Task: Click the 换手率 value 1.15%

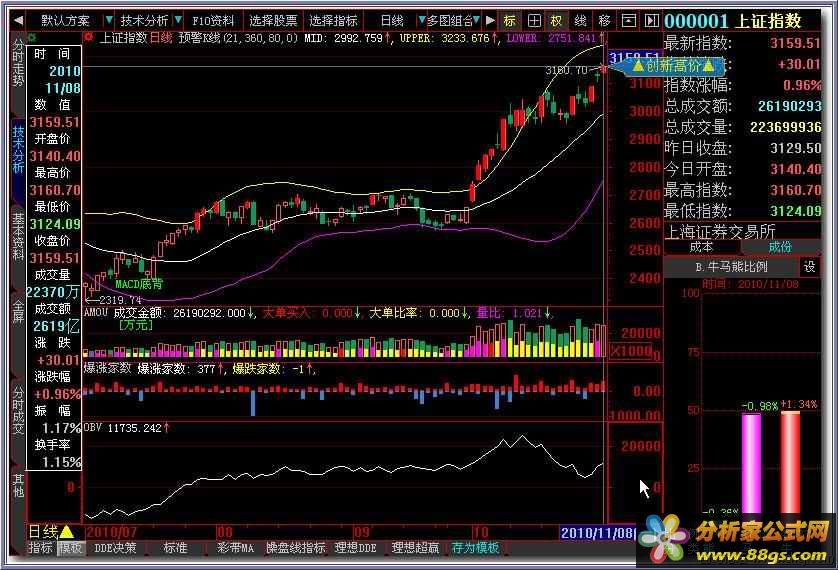Action: (x=61, y=462)
